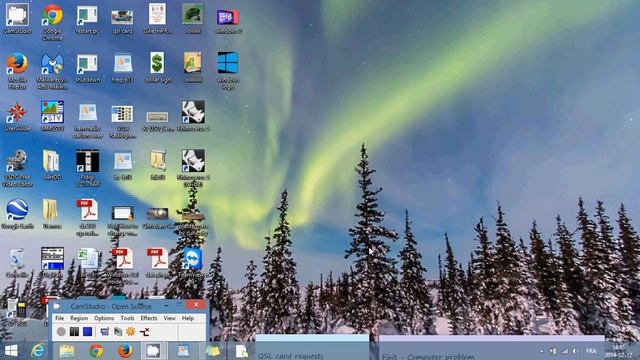Click the Record to AVI/SWF toggle icon

coord(118,331)
